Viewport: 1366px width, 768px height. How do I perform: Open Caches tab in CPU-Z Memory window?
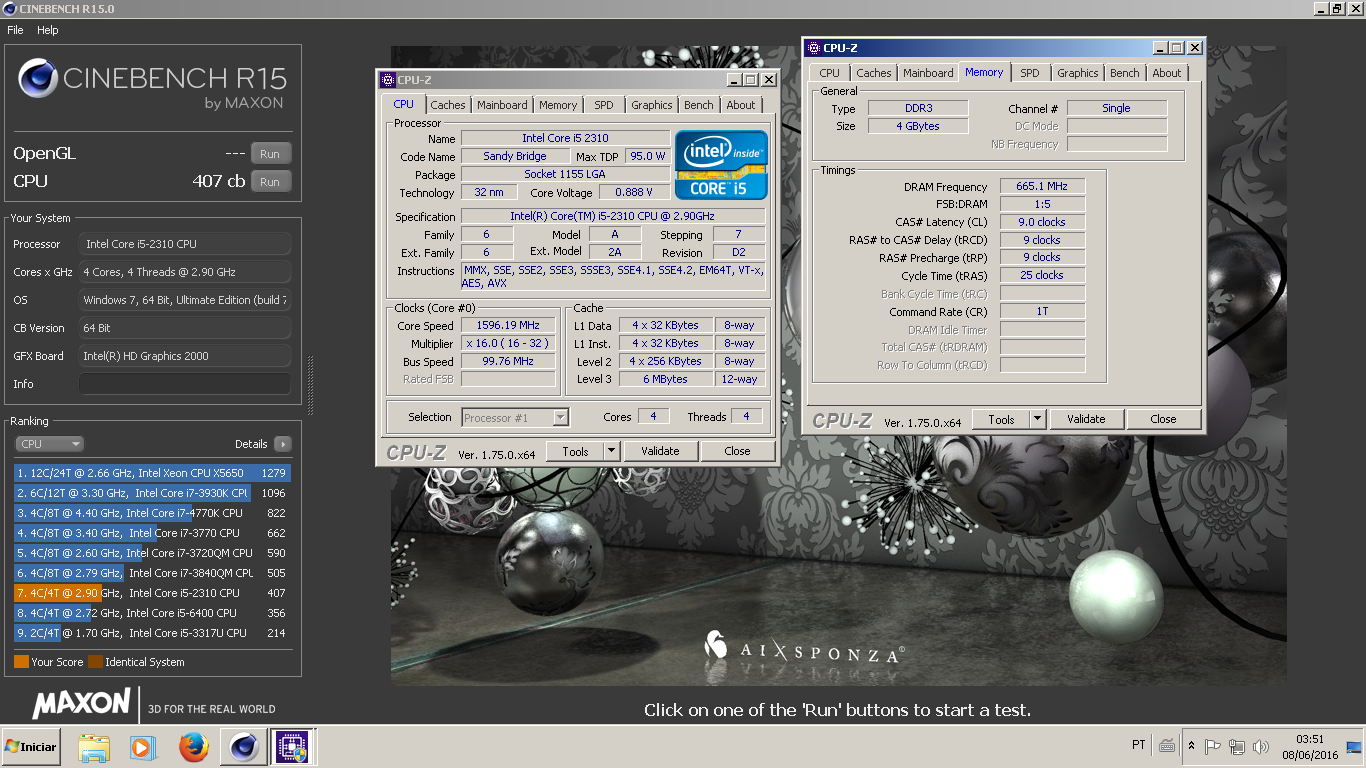pos(874,73)
